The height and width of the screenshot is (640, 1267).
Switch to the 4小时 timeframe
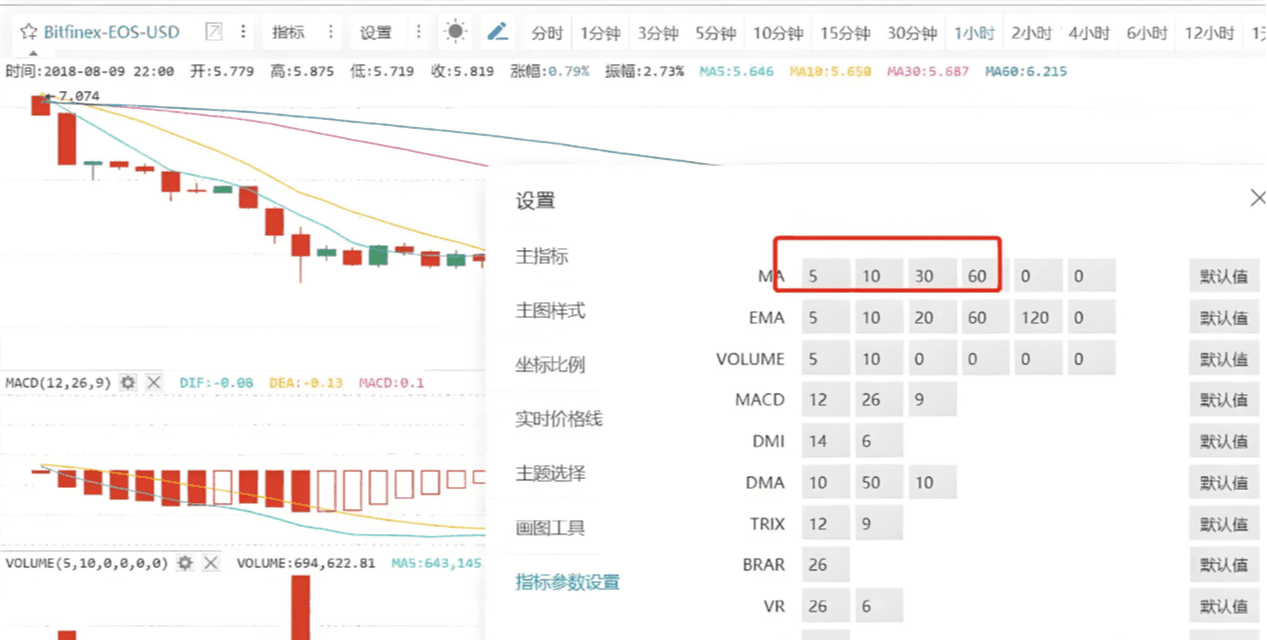(1089, 33)
